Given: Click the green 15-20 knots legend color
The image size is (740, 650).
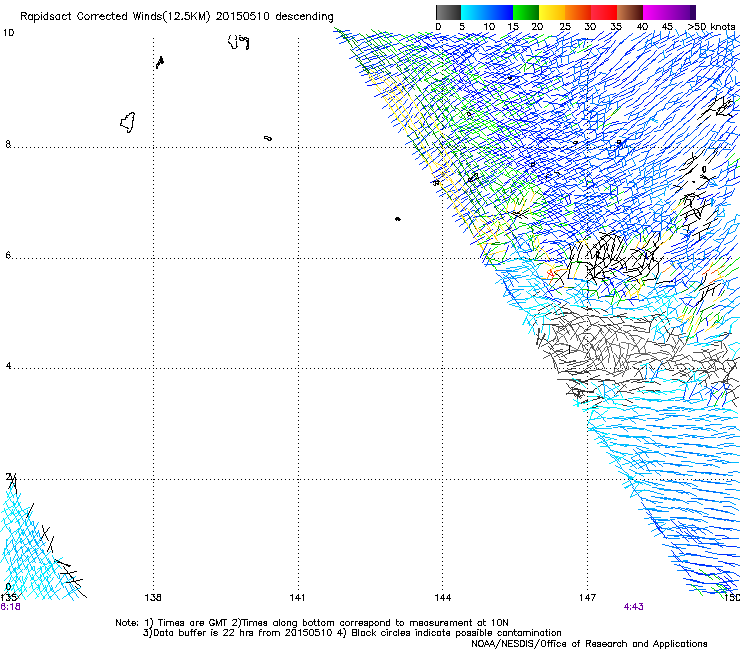Looking at the screenshot, I should point(526,12).
